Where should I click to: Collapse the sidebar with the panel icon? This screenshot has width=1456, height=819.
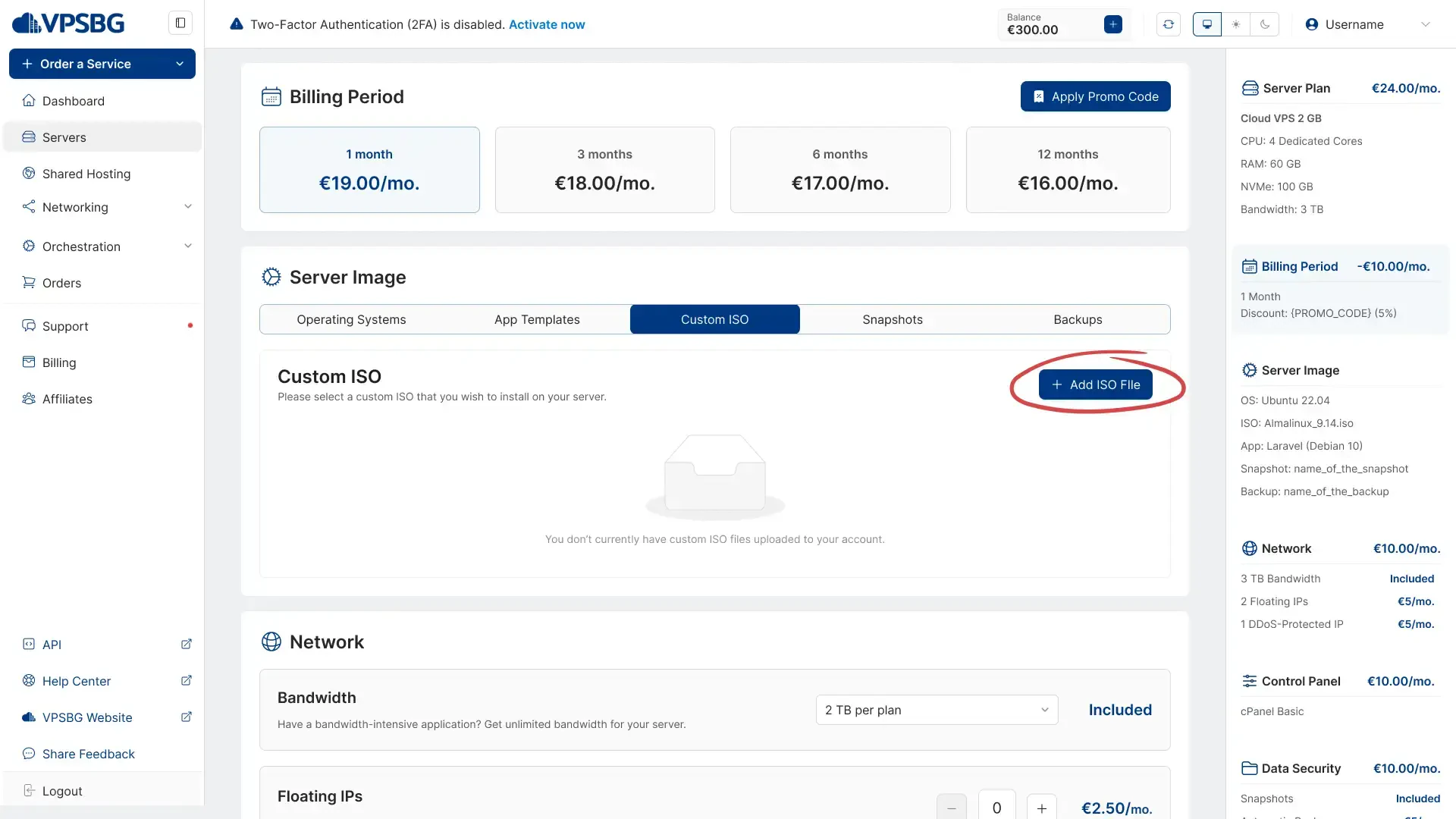180,23
